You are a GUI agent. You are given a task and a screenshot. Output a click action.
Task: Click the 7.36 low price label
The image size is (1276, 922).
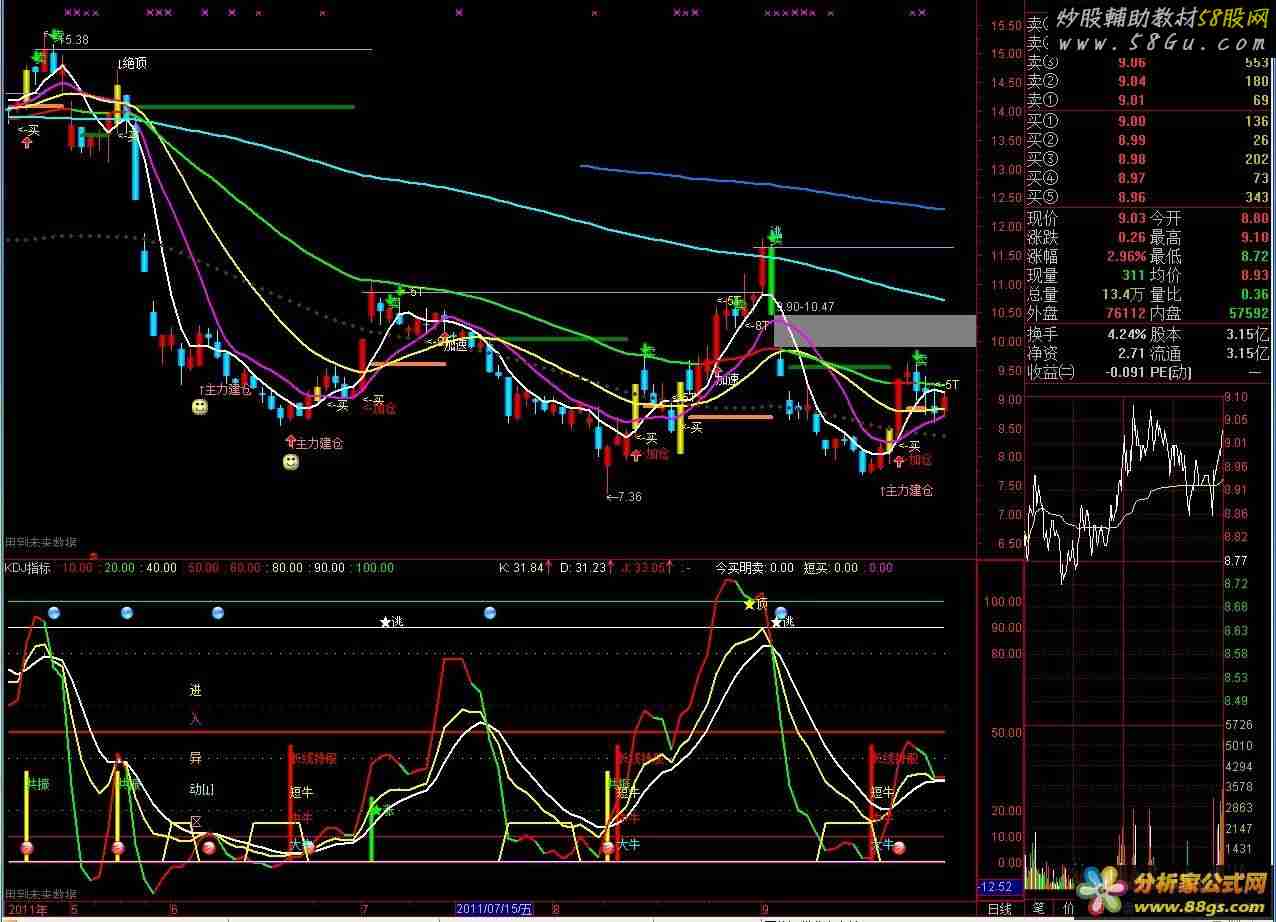[624, 497]
